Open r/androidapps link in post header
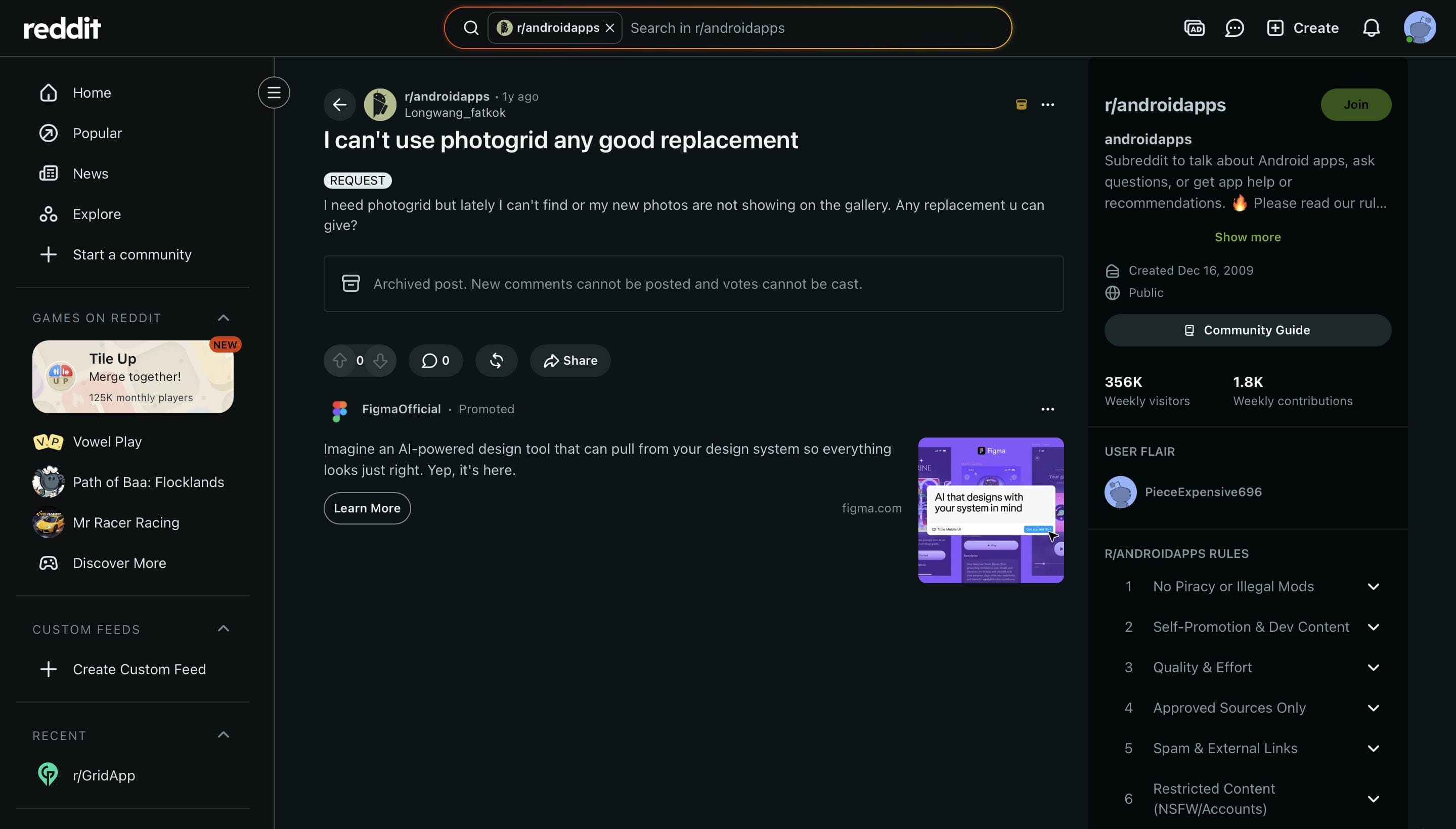Image resolution: width=1456 pixels, height=829 pixels. pyautogui.click(x=447, y=96)
